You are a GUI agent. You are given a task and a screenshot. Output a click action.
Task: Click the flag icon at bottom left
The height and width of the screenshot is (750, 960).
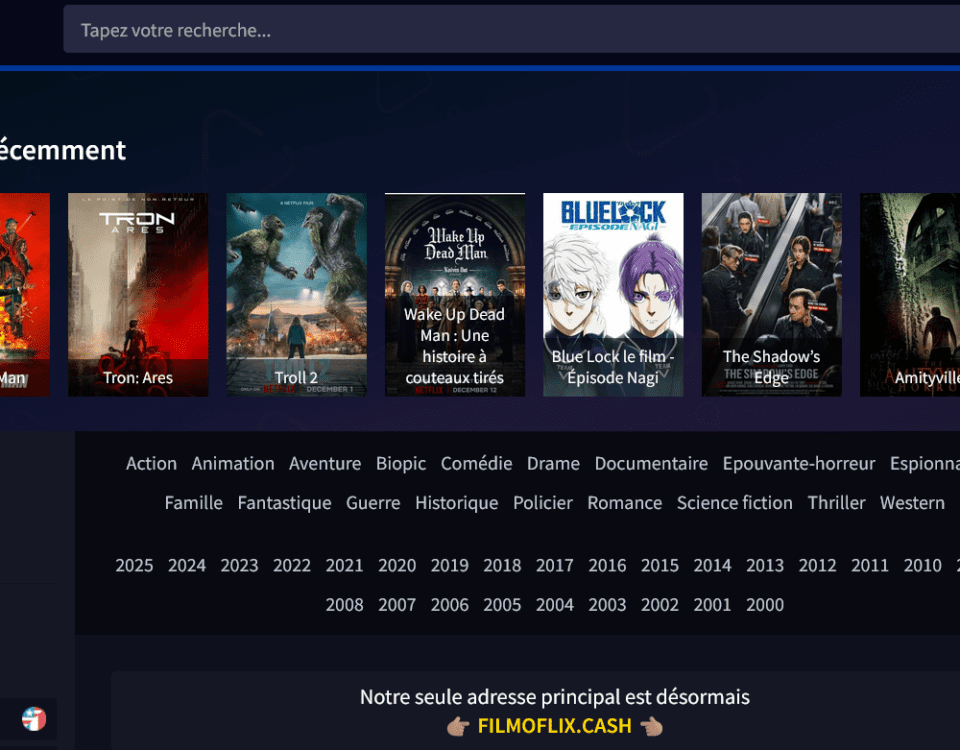click(35, 718)
